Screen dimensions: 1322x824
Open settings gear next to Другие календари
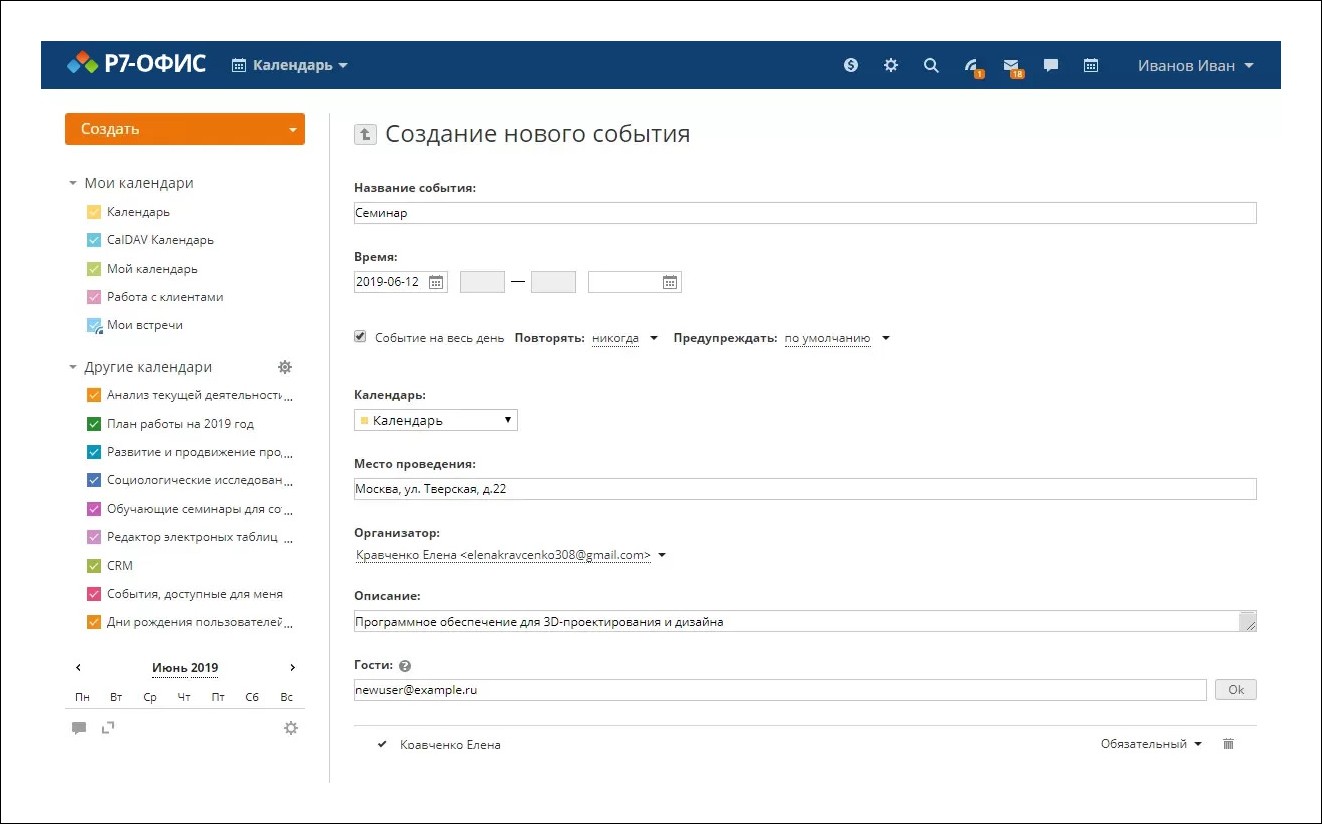tap(284, 366)
